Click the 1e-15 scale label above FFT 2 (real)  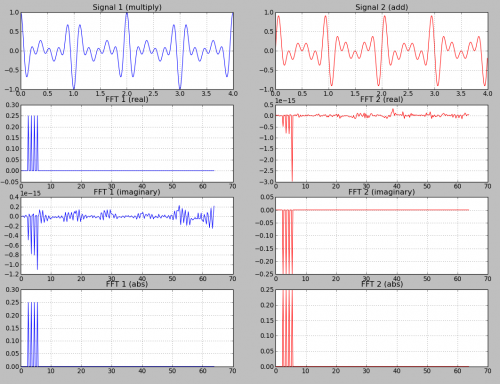pos(285,101)
